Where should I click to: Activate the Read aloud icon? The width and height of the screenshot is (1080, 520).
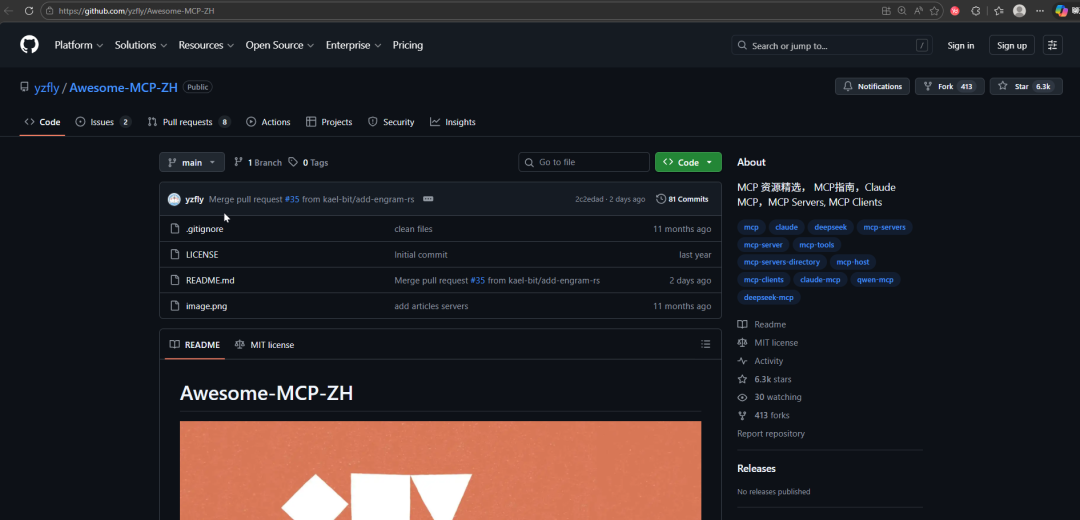[x=918, y=11]
